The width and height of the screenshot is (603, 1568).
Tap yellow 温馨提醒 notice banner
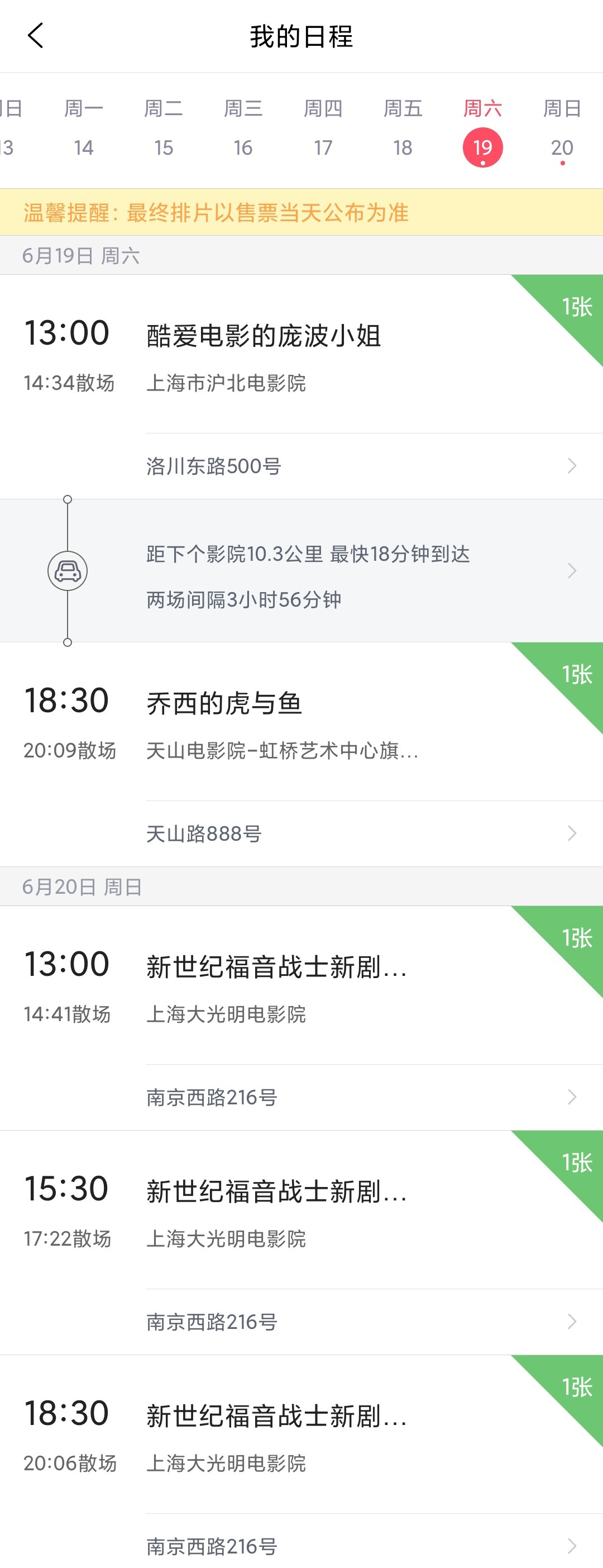point(301,212)
